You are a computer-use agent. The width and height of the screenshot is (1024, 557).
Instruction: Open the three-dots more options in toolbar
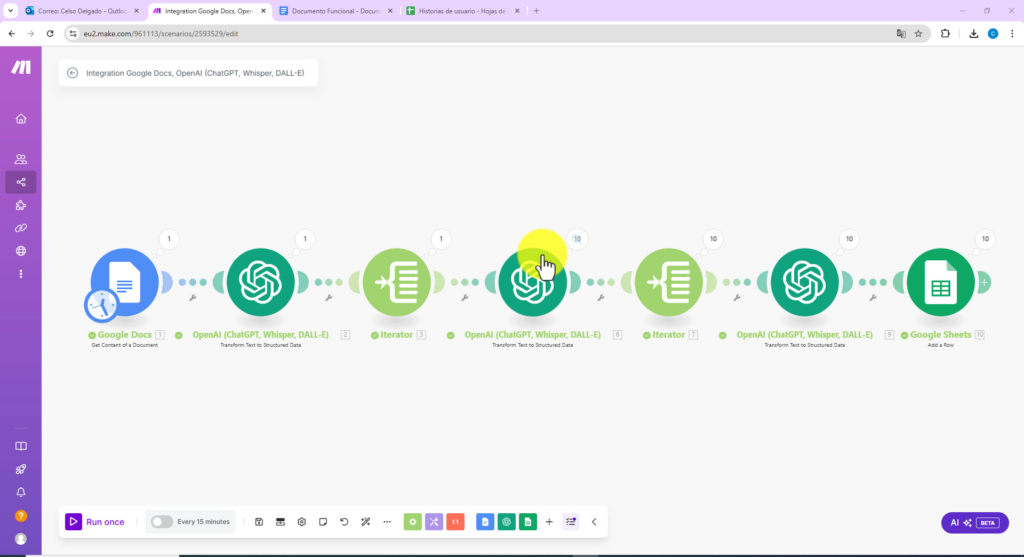[x=387, y=522]
